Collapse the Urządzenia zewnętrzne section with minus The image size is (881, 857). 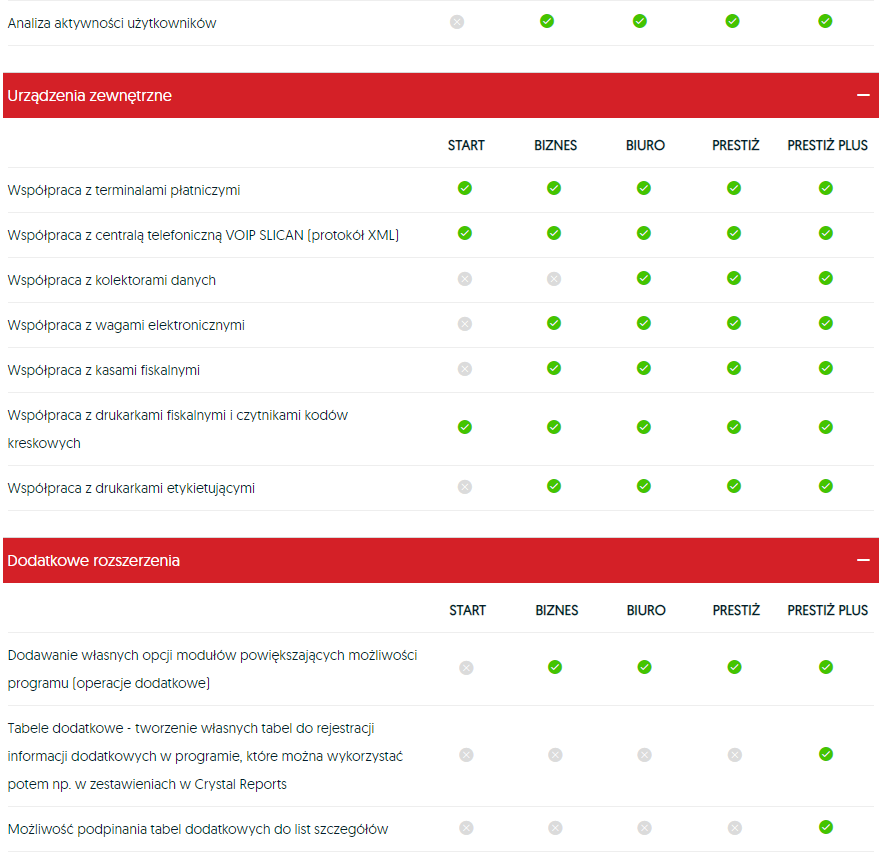pos(863,95)
